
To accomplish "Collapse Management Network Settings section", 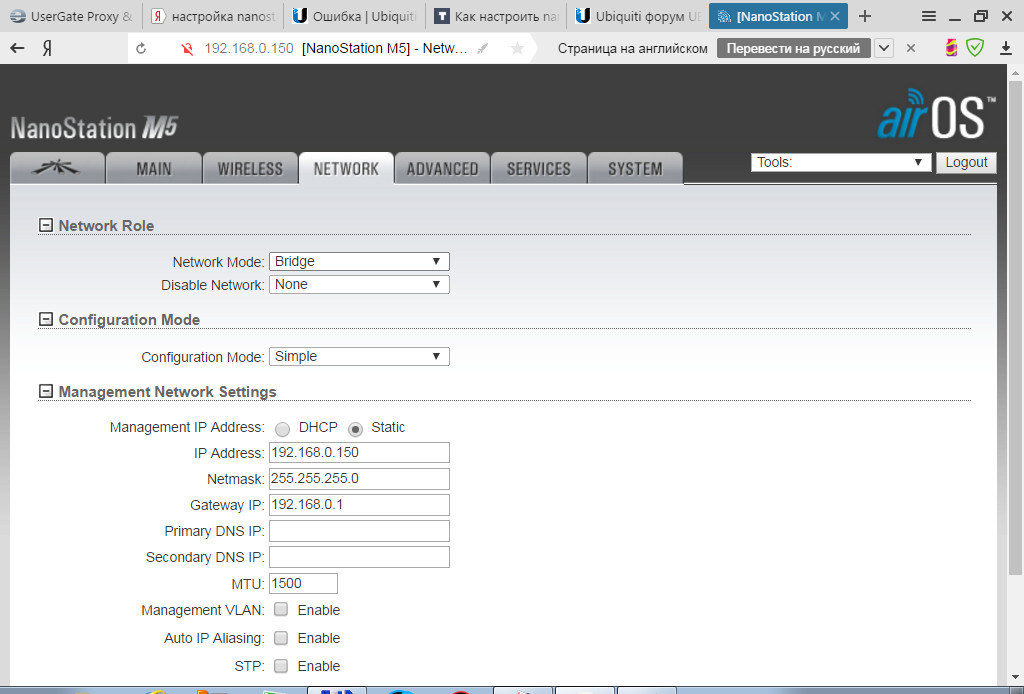I will click(x=46, y=391).
